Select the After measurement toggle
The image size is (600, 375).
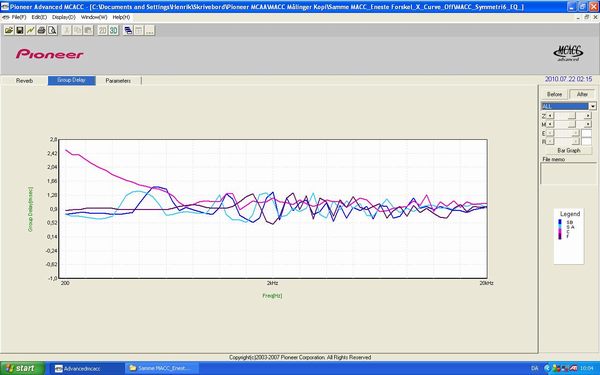click(x=582, y=94)
